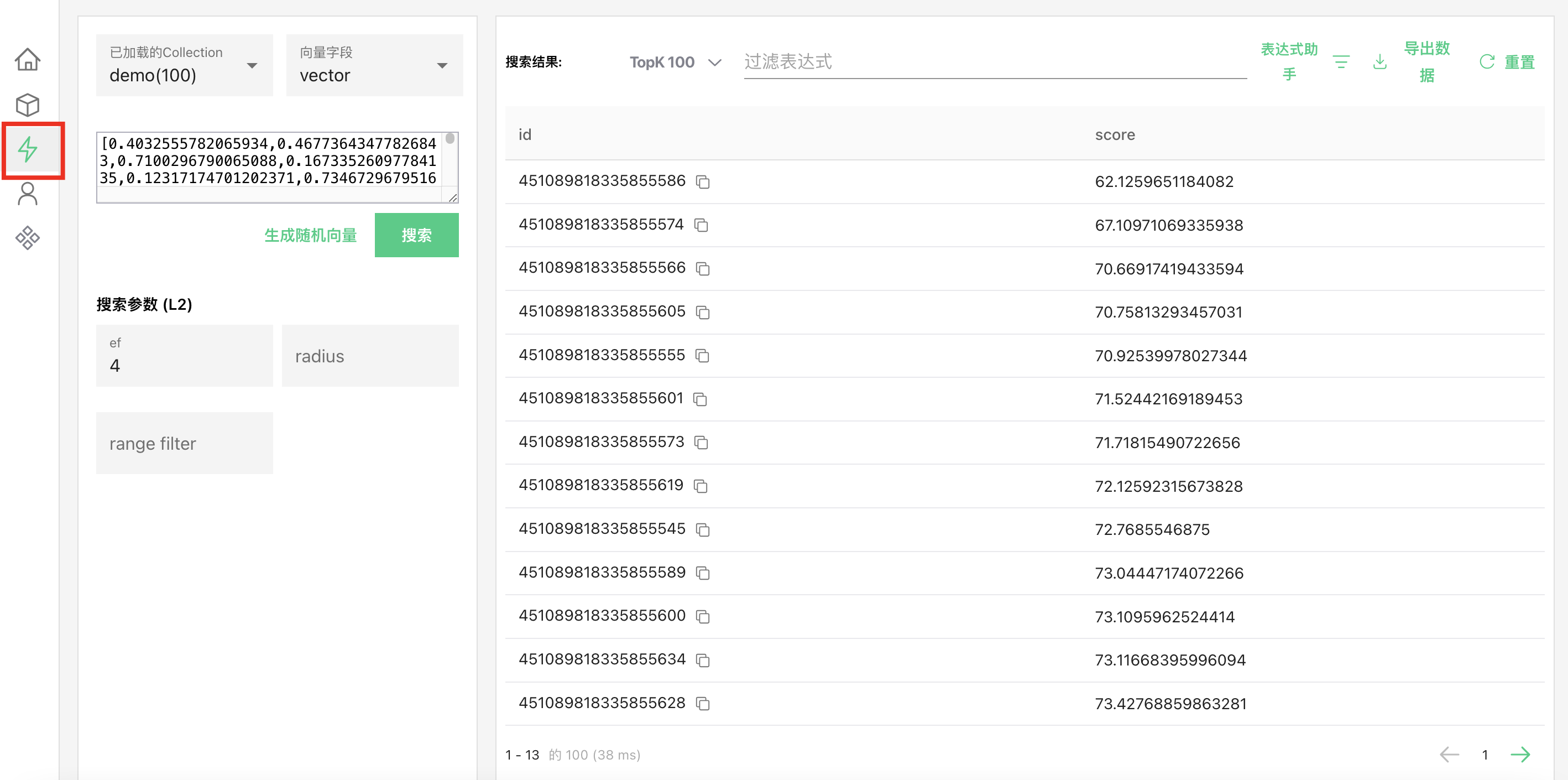The width and height of the screenshot is (1568, 780).
Task: Select the vector search lightning icon
Action: click(x=28, y=150)
